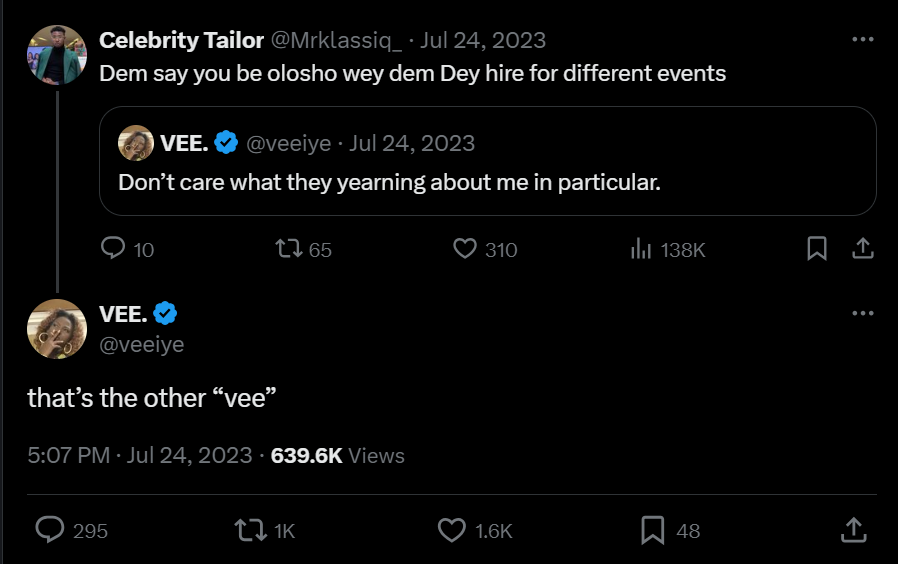Open VEE's large profile avatar

tap(57, 329)
